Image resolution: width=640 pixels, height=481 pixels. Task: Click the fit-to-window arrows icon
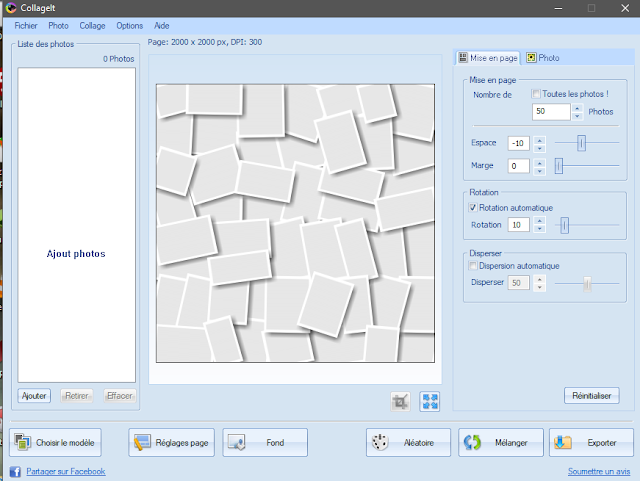point(430,402)
